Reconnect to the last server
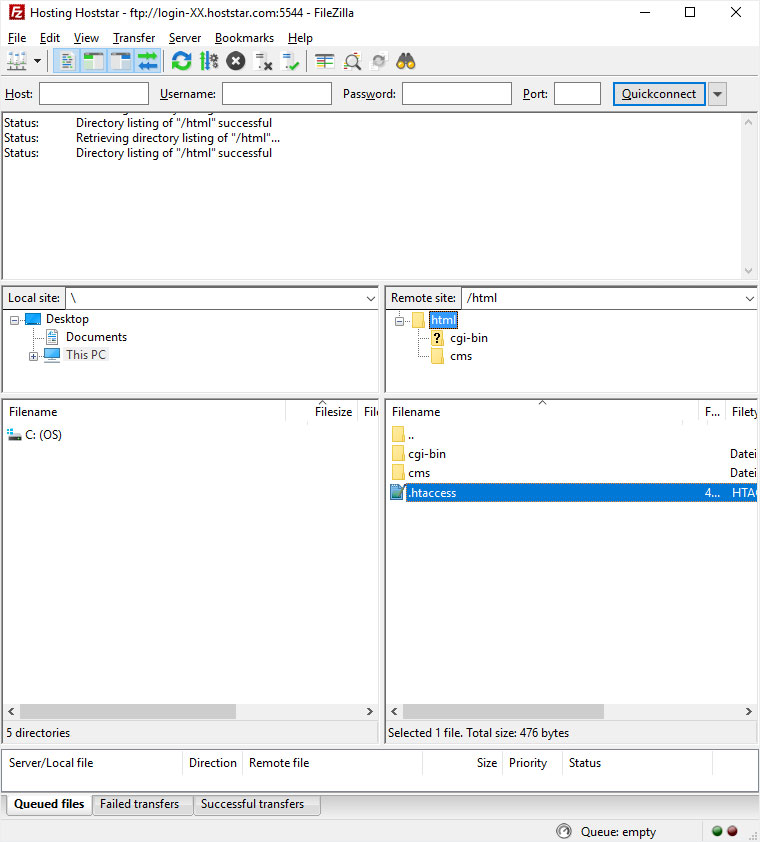This screenshot has width=760, height=842. (291, 61)
